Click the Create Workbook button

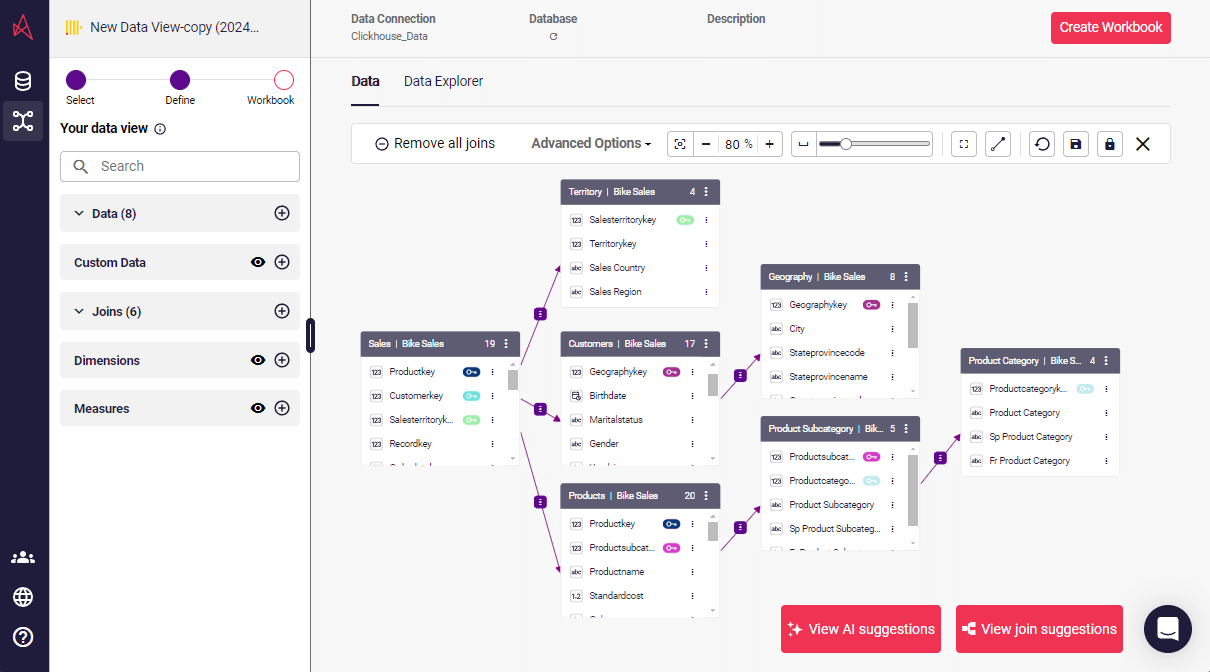click(x=1110, y=28)
